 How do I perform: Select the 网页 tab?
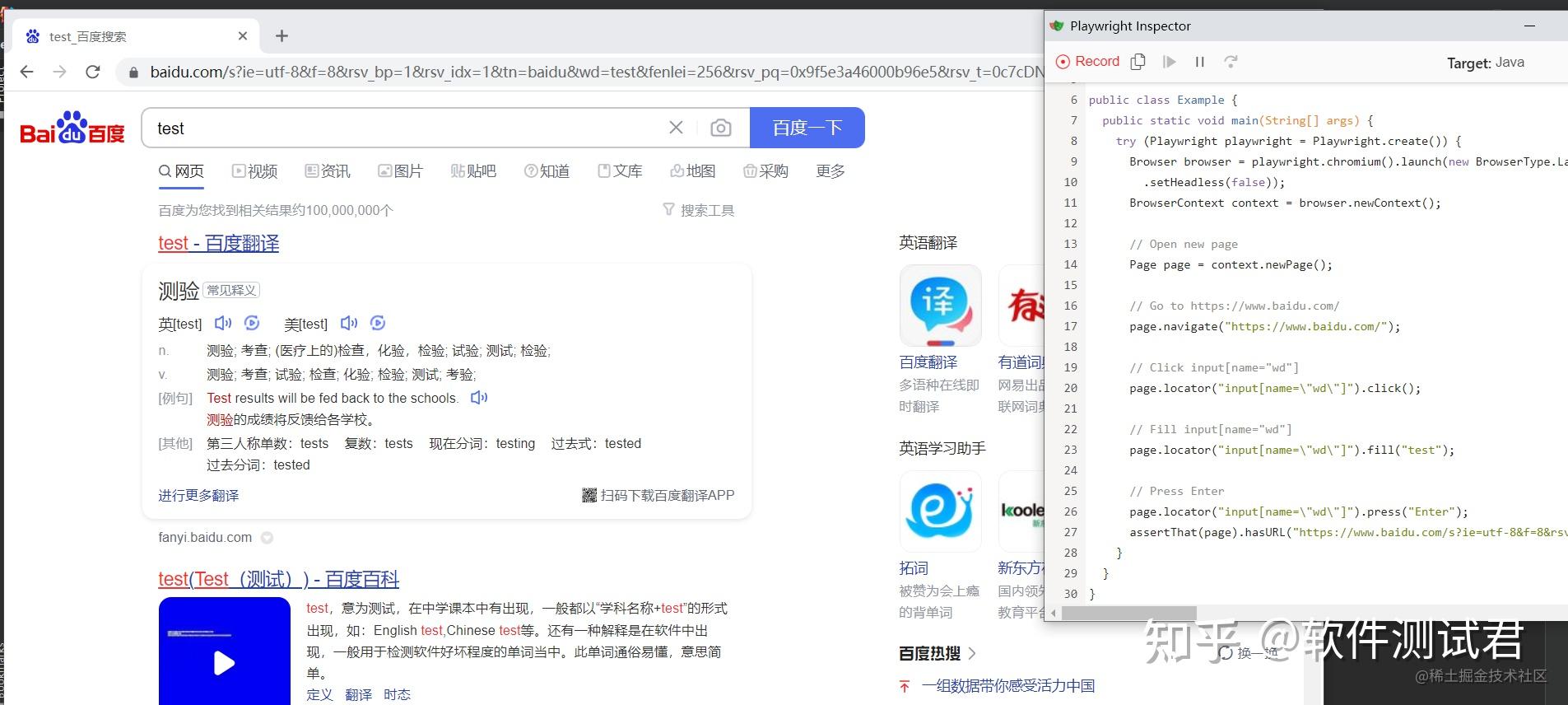click(181, 171)
